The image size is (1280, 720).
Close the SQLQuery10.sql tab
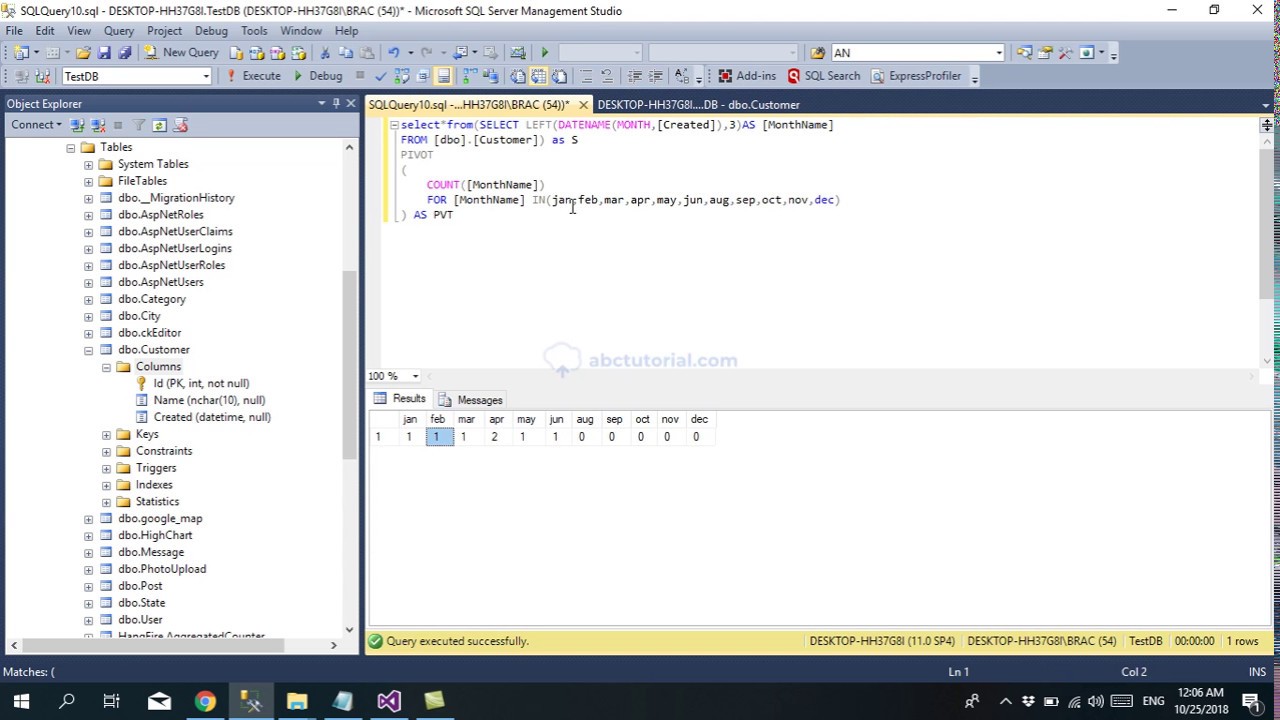coord(583,104)
